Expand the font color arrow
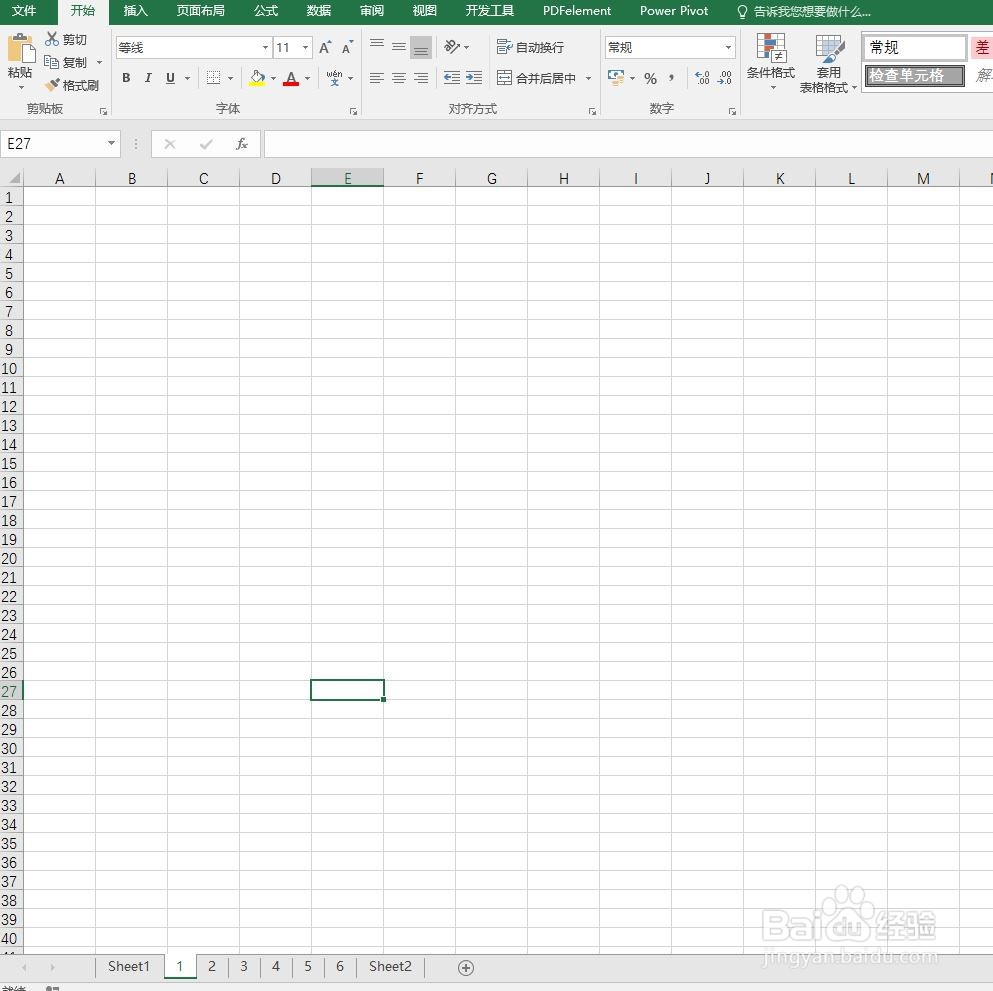Viewport: 993px width, 991px height. [x=308, y=78]
